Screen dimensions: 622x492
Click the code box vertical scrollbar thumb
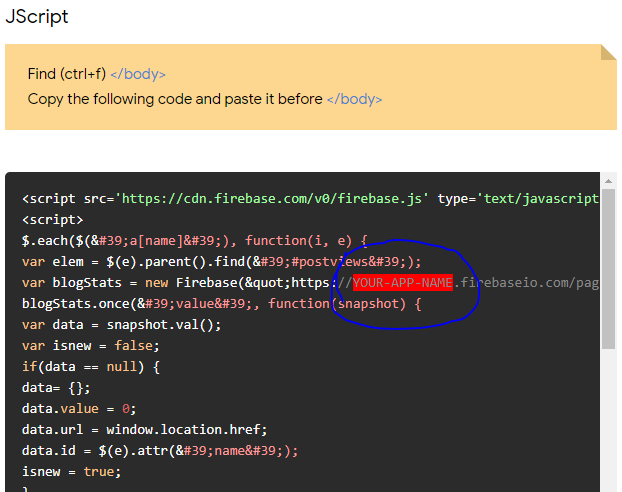click(608, 269)
